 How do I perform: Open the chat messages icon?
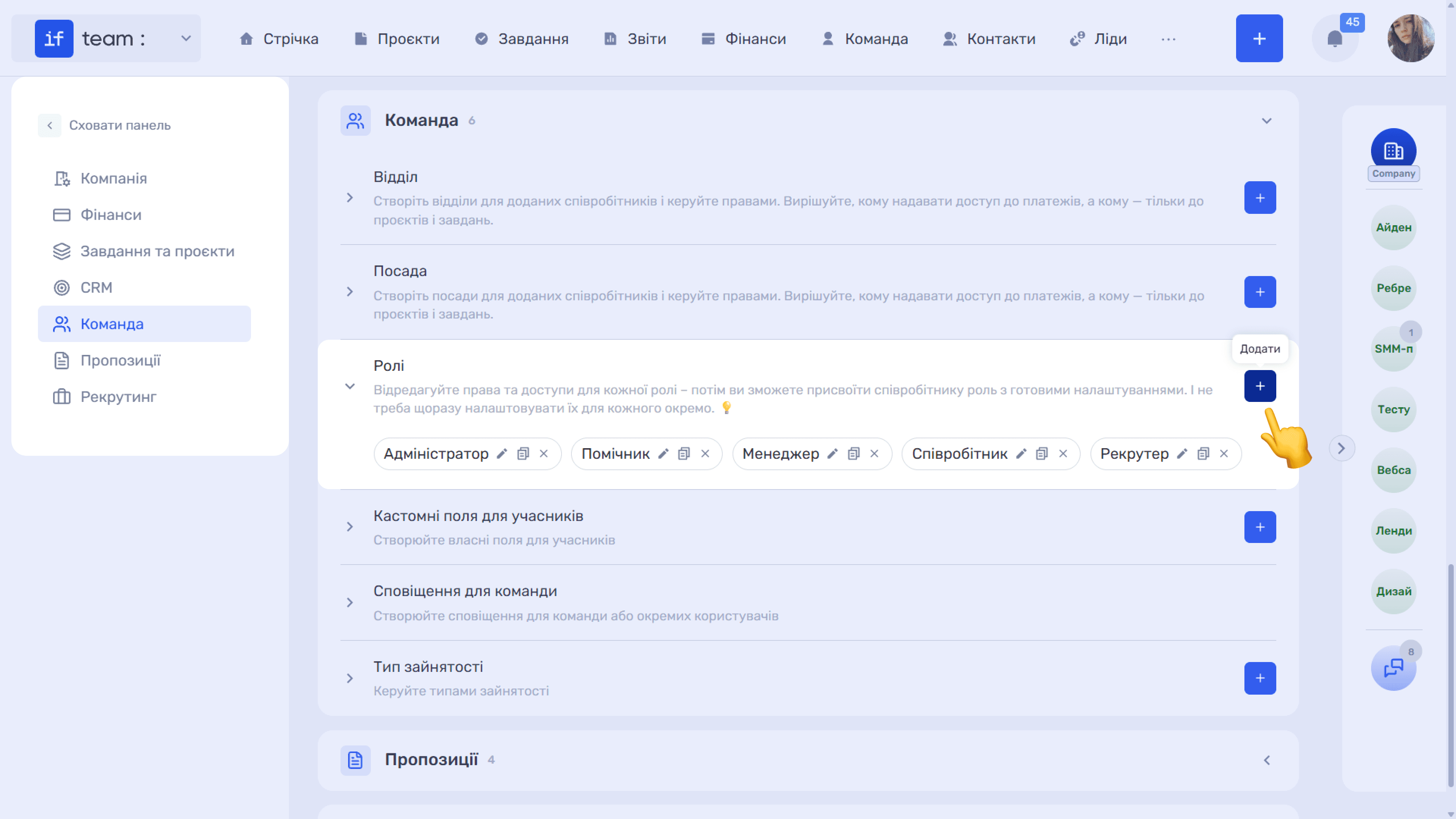pyautogui.click(x=1393, y=668)
